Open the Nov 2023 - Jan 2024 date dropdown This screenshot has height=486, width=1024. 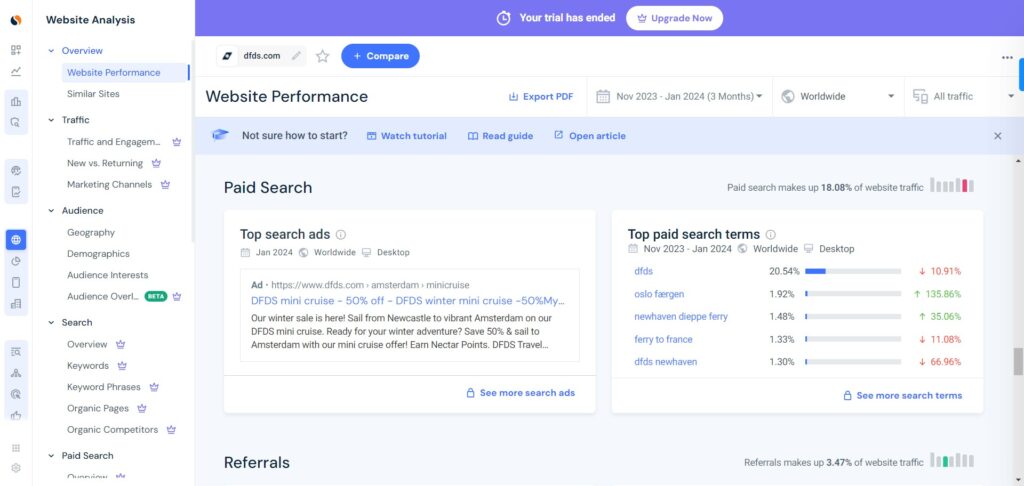click(679, 97)
